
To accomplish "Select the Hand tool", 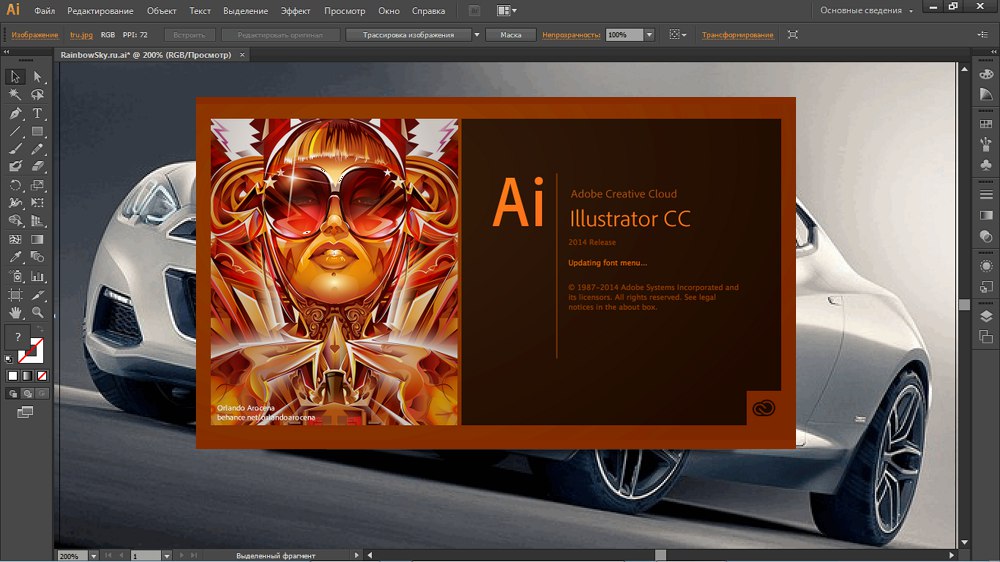I will tap(15, 313).
